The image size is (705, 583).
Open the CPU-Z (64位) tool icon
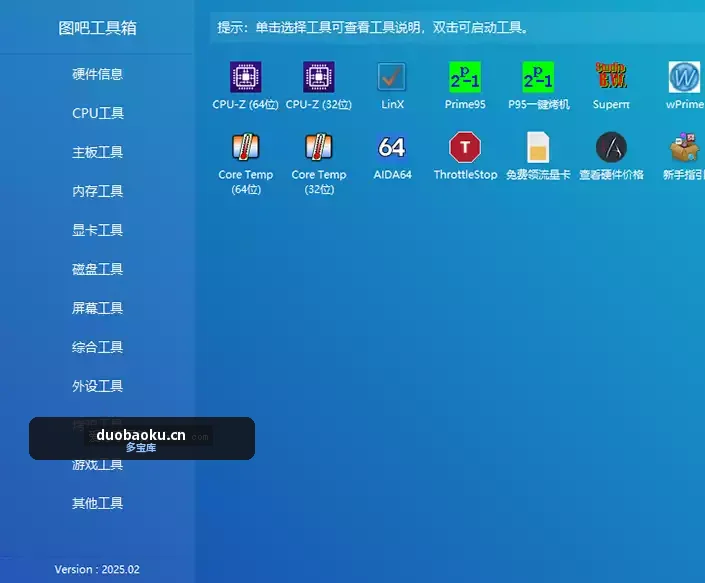tap(245, 77)
